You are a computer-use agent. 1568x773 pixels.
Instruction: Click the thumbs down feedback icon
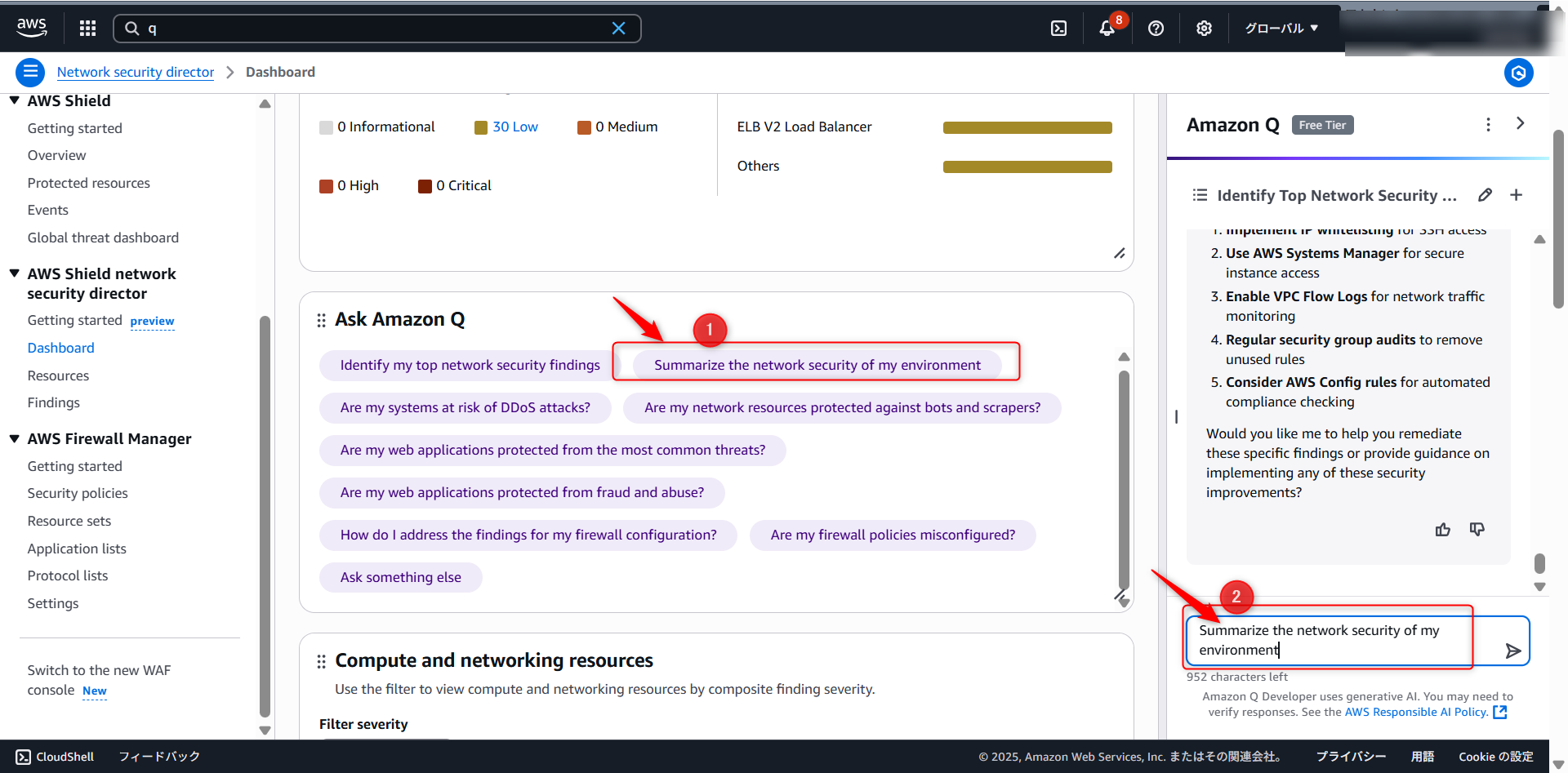click(x=1477, y=530)
